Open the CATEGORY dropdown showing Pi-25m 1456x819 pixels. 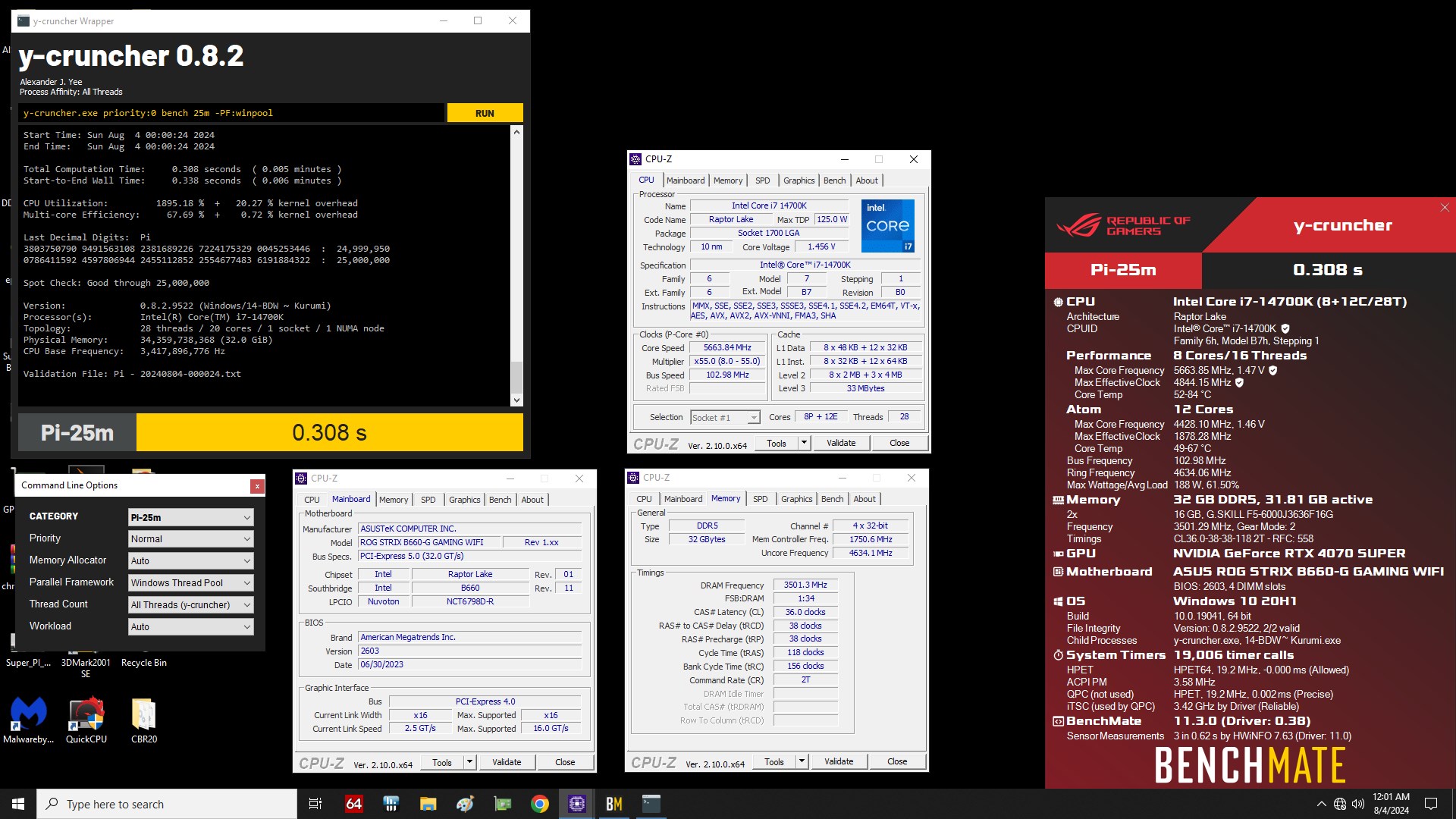tap(190, 517)
